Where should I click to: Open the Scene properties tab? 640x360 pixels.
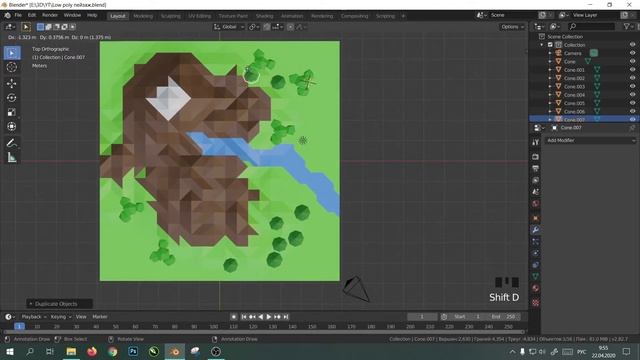(x=536, y=191)
